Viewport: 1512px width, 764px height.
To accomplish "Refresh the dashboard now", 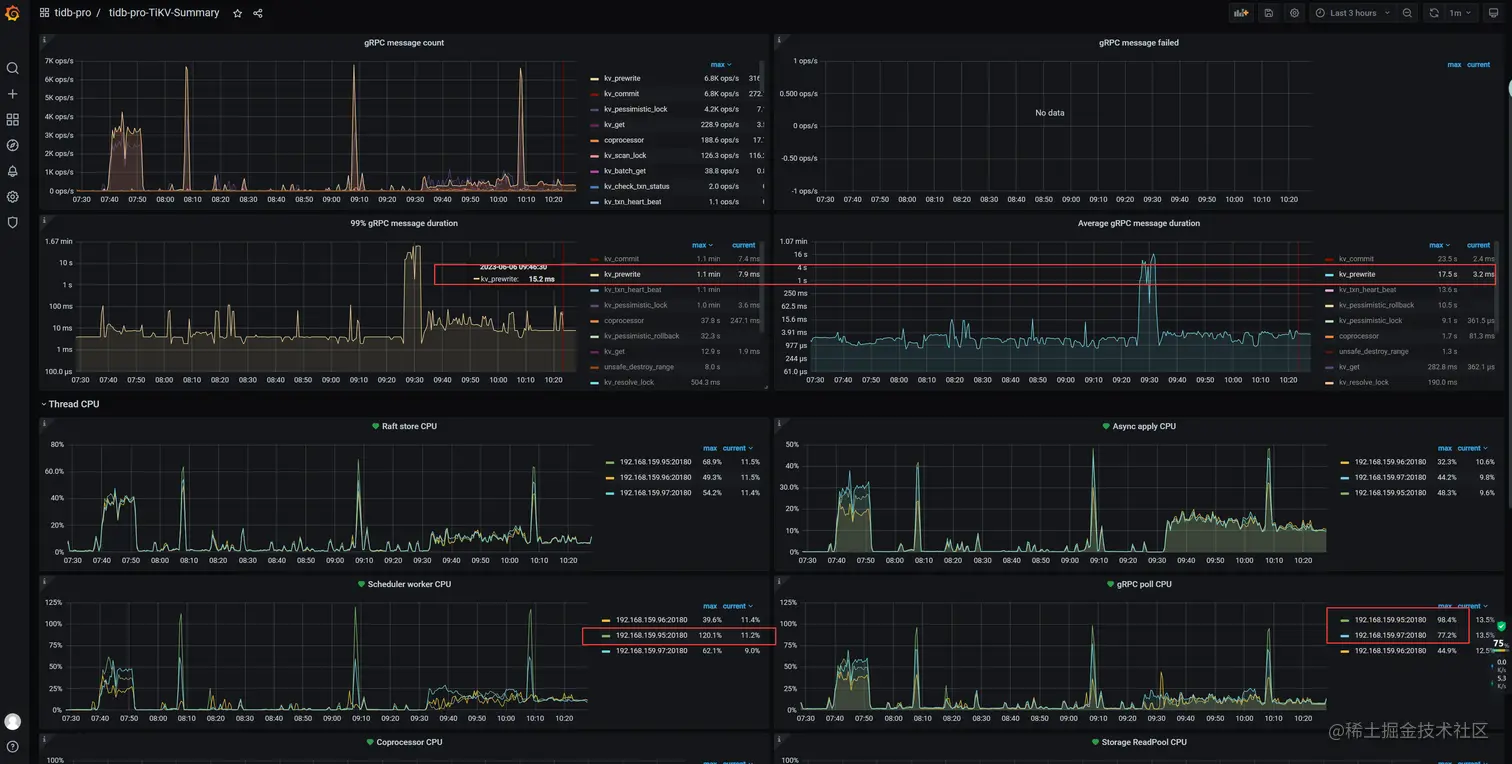I will tap(1434, 13).
